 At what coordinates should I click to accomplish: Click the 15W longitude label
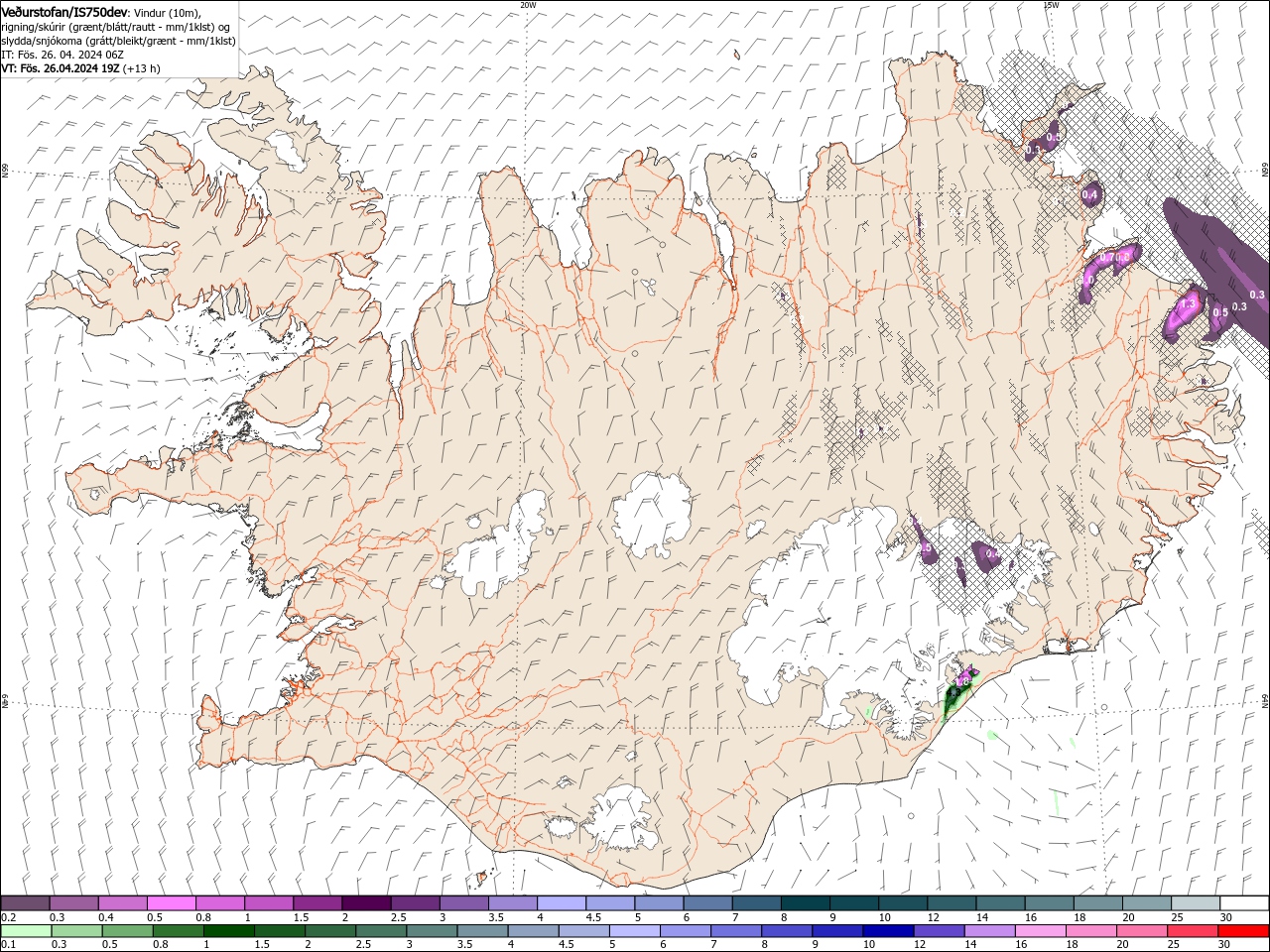(x=1051, y=5)
